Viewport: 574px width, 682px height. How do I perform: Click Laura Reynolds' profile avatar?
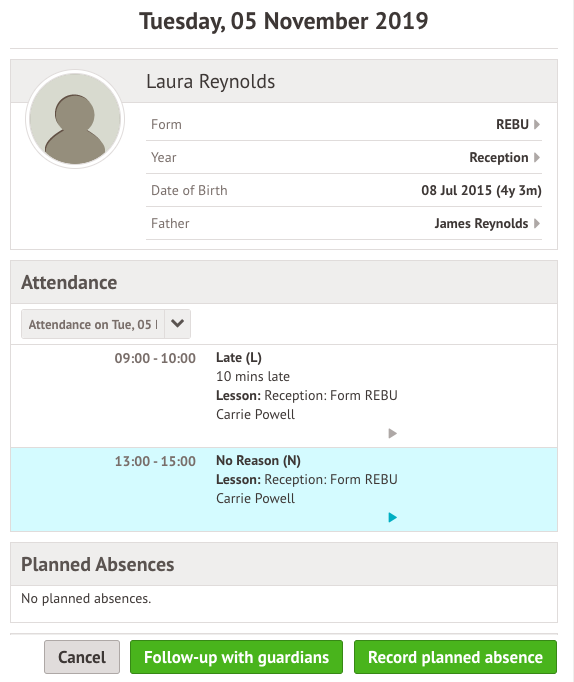coord(75,119)
